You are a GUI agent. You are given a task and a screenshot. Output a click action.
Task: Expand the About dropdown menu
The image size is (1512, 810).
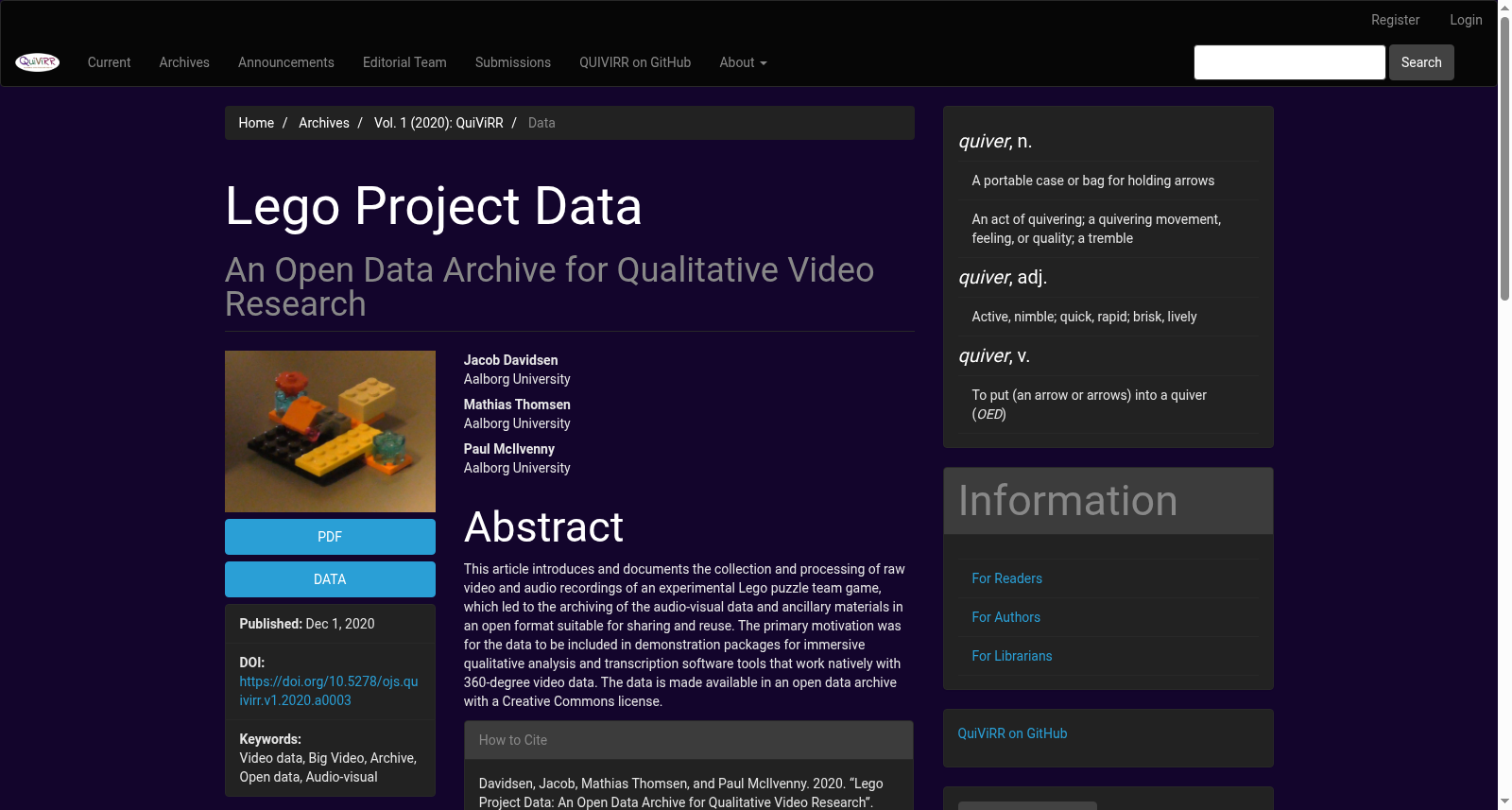[x=743, y=62]
